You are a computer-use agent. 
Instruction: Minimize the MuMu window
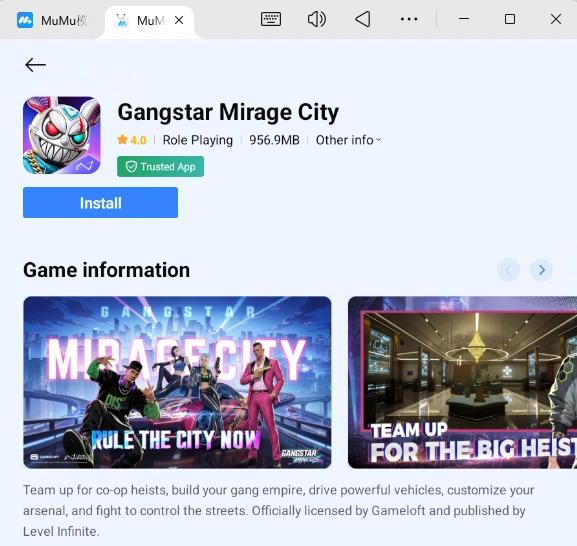click(x=464, y=19)
